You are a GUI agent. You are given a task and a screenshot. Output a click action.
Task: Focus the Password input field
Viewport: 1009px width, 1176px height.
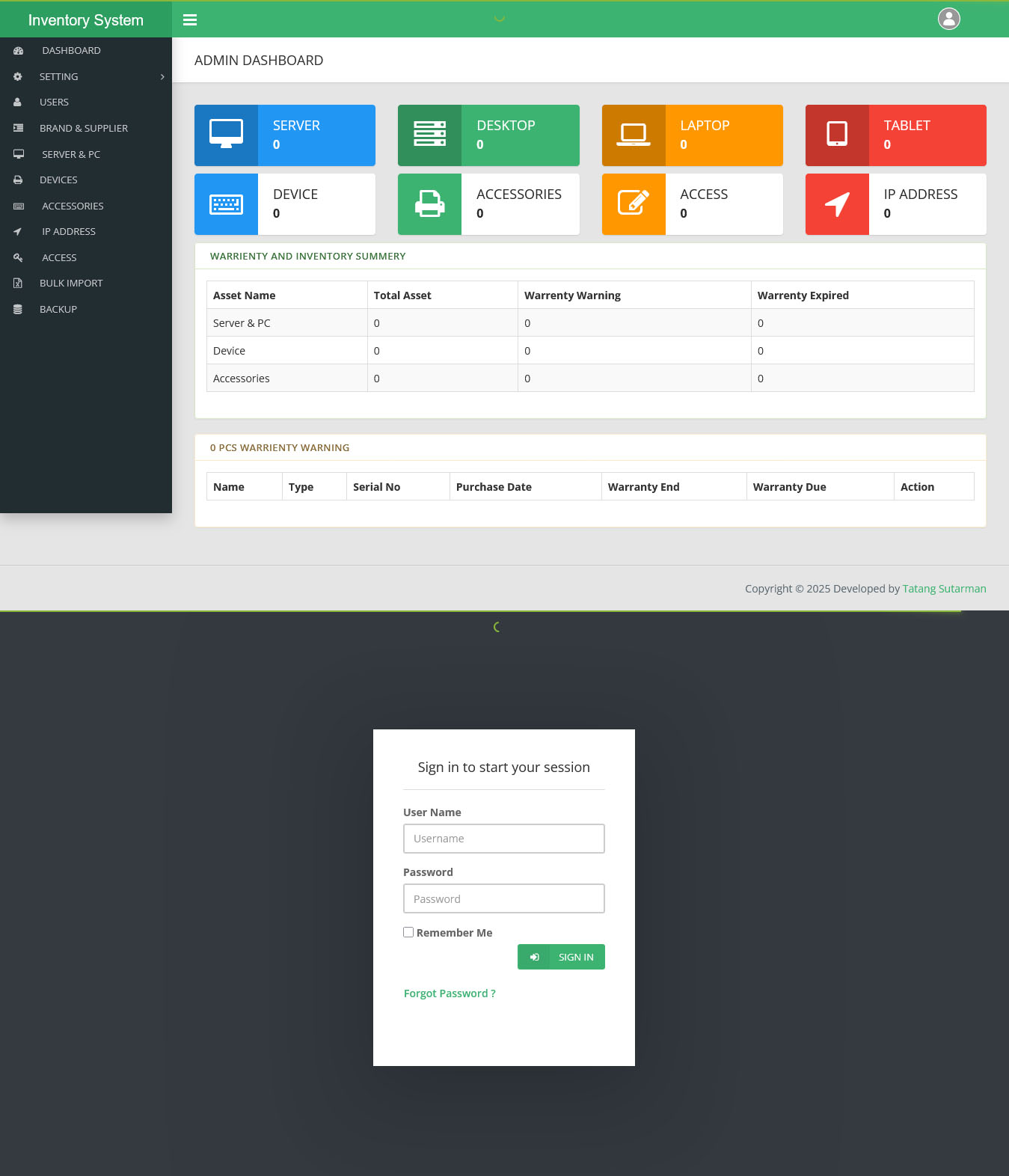point(504,898)
